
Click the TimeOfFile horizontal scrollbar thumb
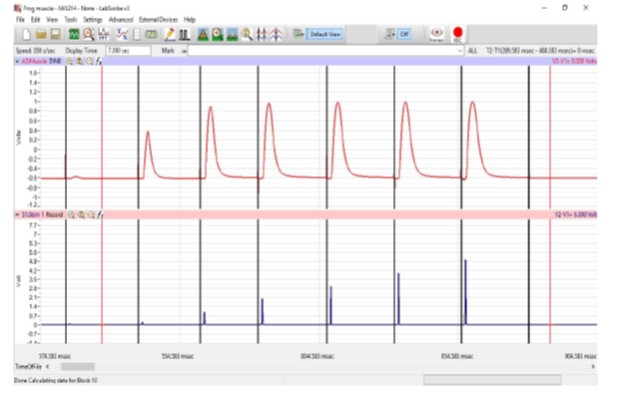[78, 367]
